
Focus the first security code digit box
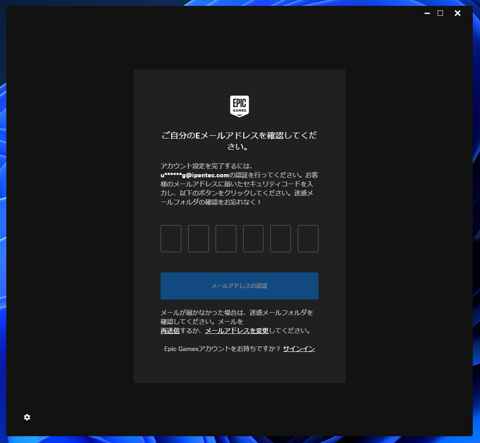pos(171,238)
